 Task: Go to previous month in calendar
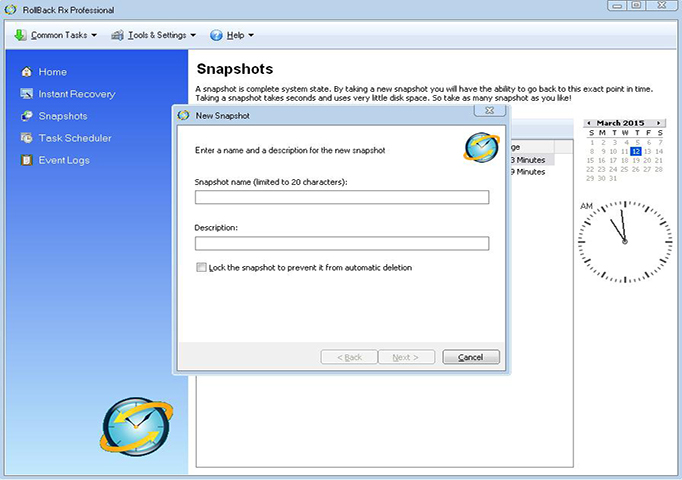[x=589, y=123]
